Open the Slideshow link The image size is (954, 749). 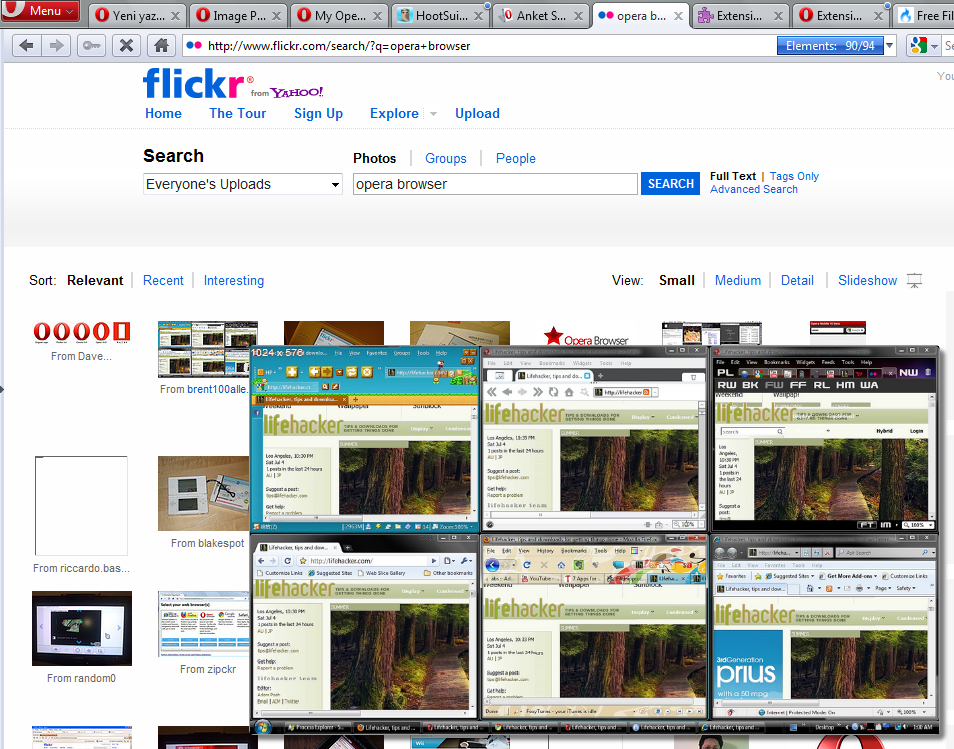coord(867,280)
